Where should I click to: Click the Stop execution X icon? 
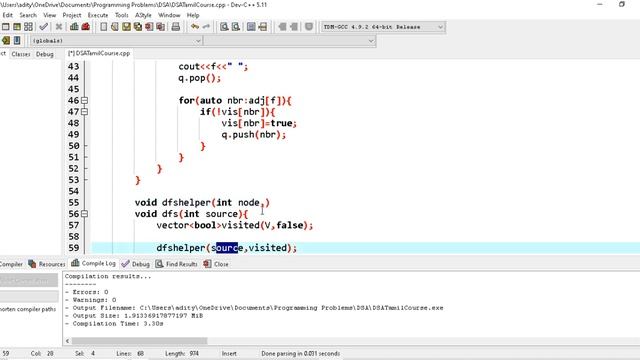tap(59, 27)
